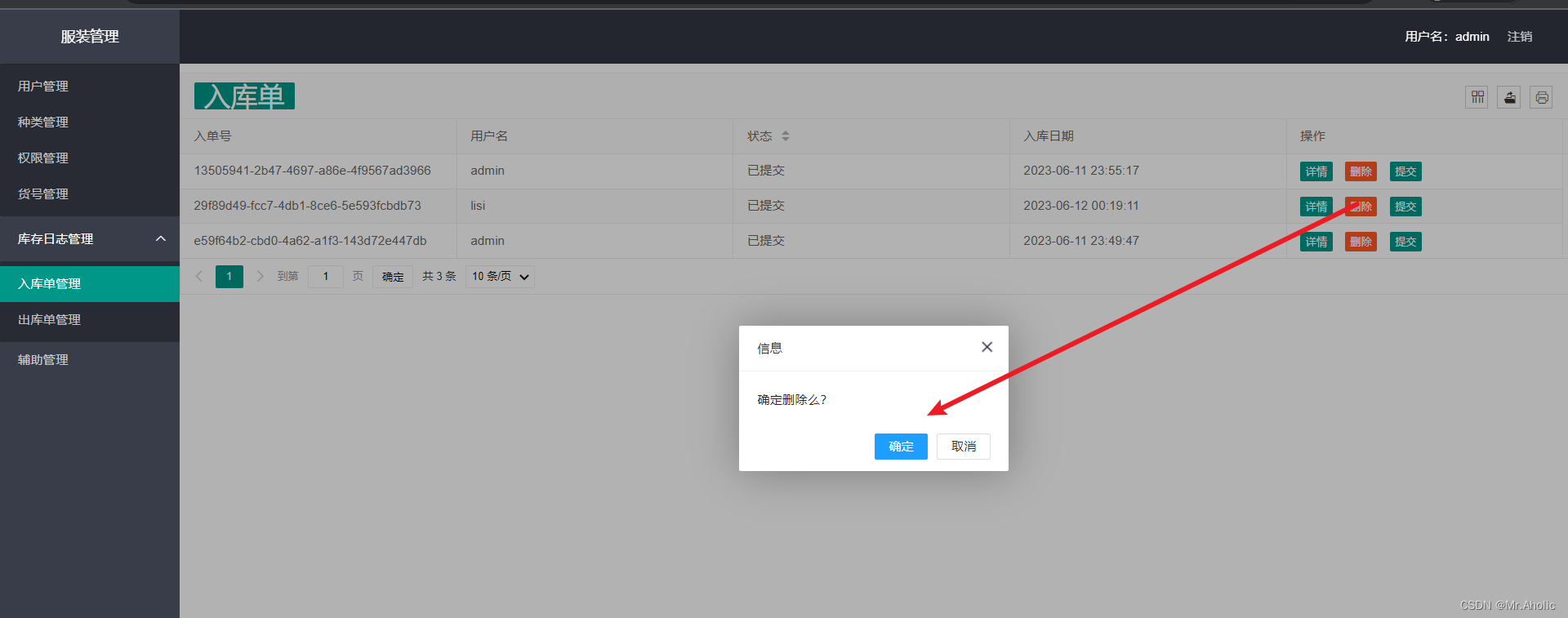
Task: Open the column filter grid icon
Action: [x=1477, y=97]
